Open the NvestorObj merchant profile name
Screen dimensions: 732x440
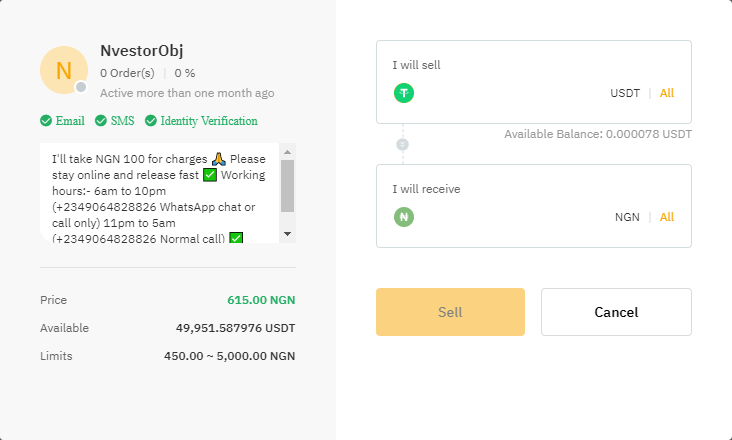[x=141, y=51]
